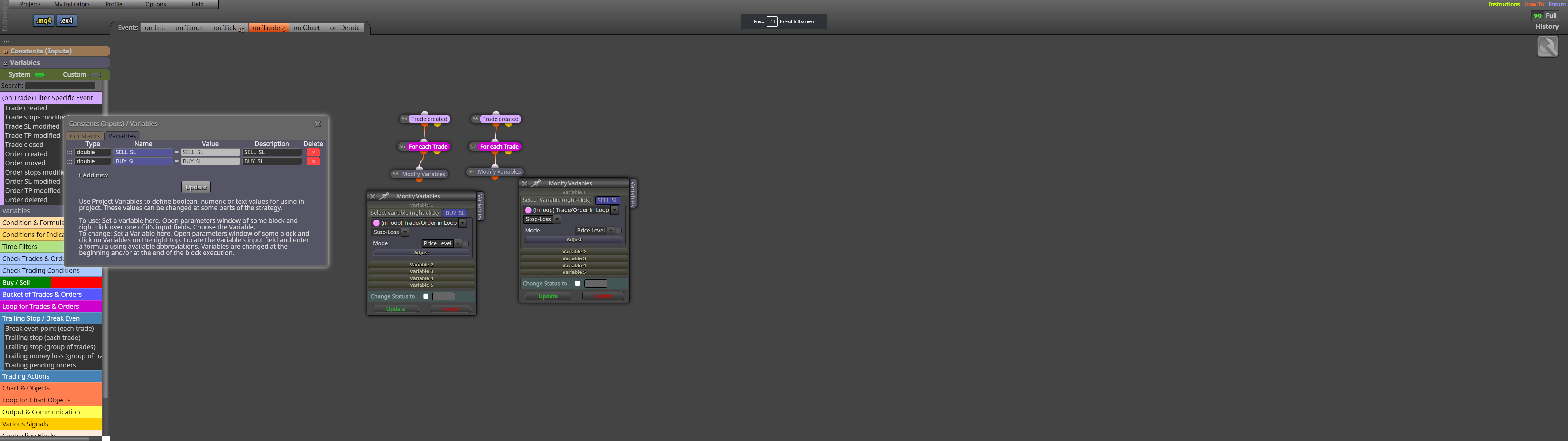Screen dimensions: 1568x441
Task: Open the Options menu
Action: [155, 4]
